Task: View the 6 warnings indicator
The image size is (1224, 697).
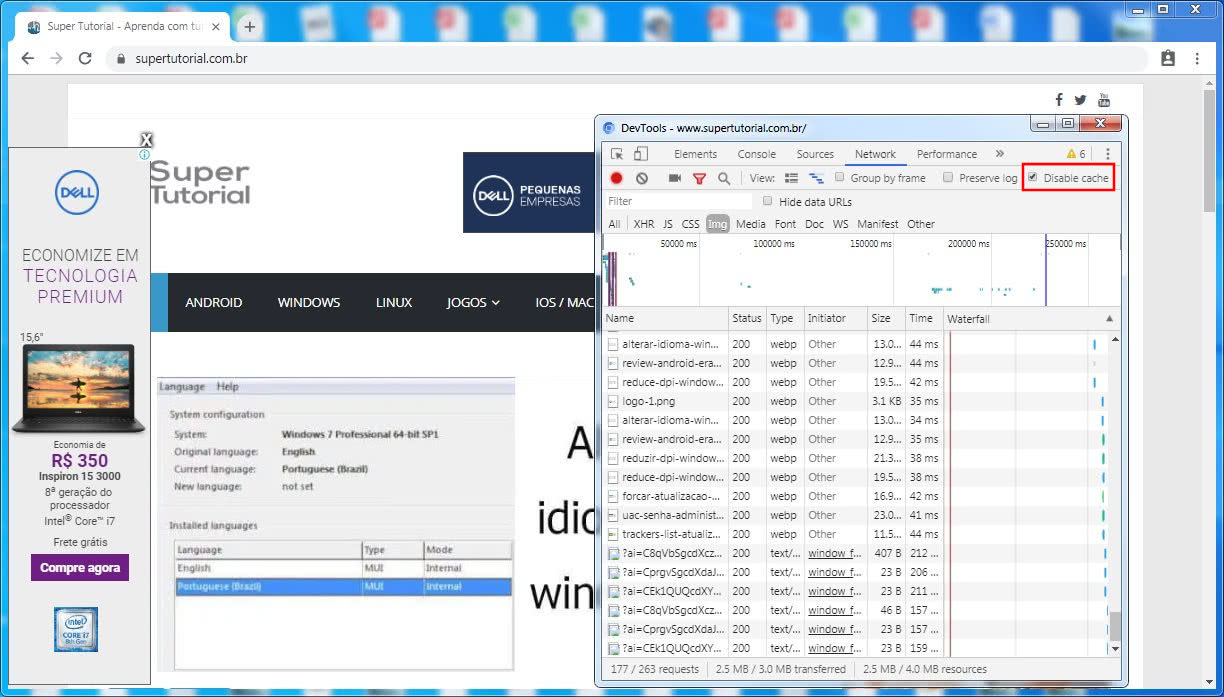Action: coord(1074,154)
